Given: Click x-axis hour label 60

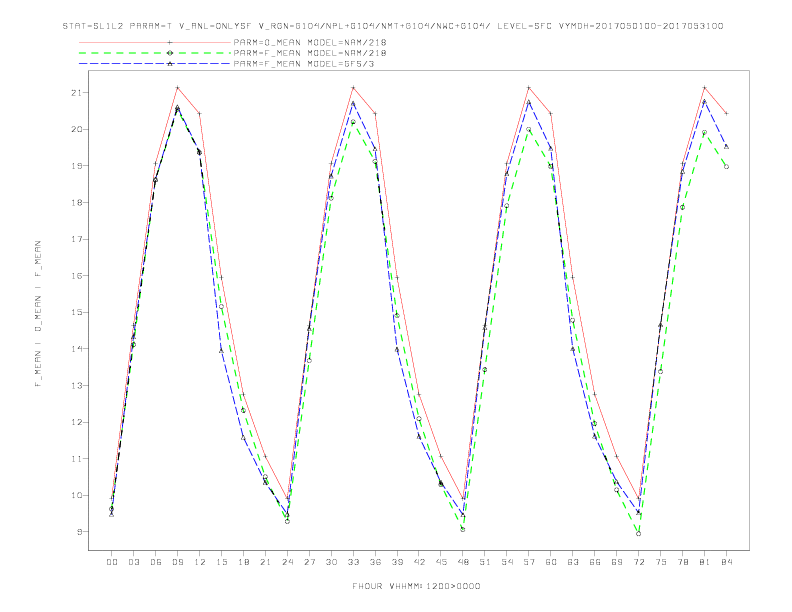Looking at the screenshot, I should pos(551,562).
